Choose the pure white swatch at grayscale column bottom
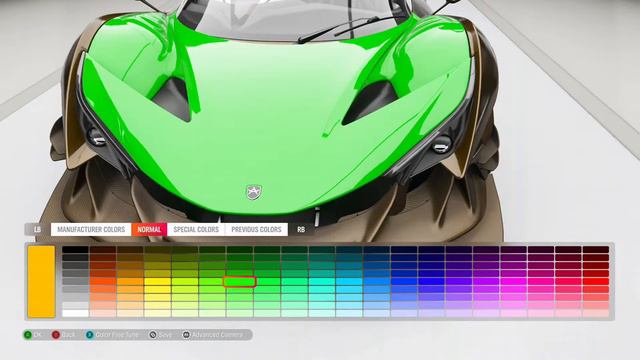 [x=76, y=313]
